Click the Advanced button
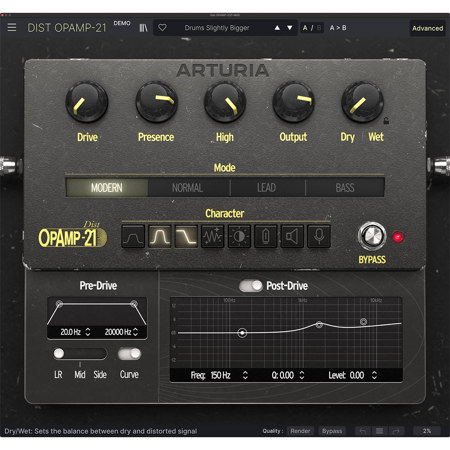 pyautogui.click(x=428, y=28)
